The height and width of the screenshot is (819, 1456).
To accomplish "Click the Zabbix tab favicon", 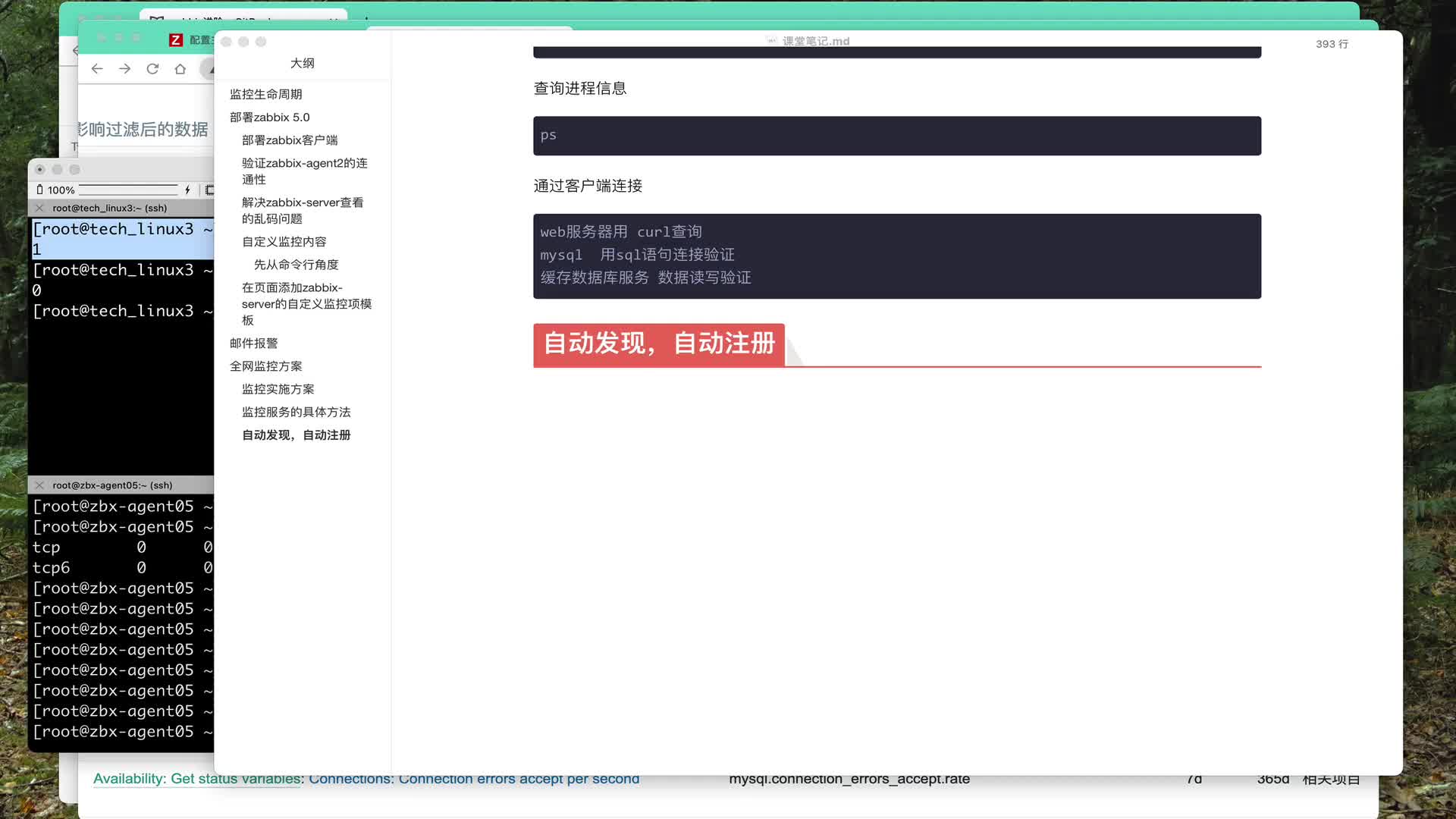I will (x=176, y=40).
